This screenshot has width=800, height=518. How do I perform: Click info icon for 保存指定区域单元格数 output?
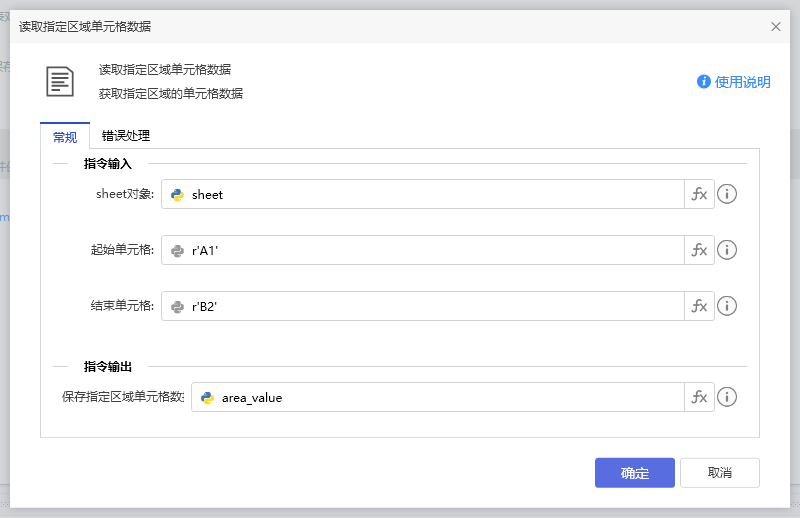[728, 397]
